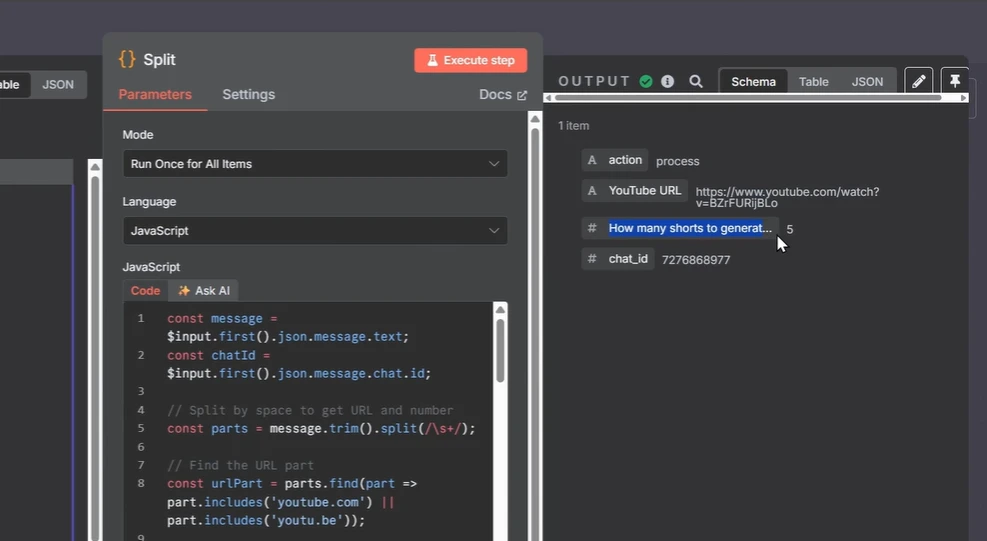This screenshot has width=987, height=541.
Task: Switch to the Settings tab
Action: (x=249, y=94)
